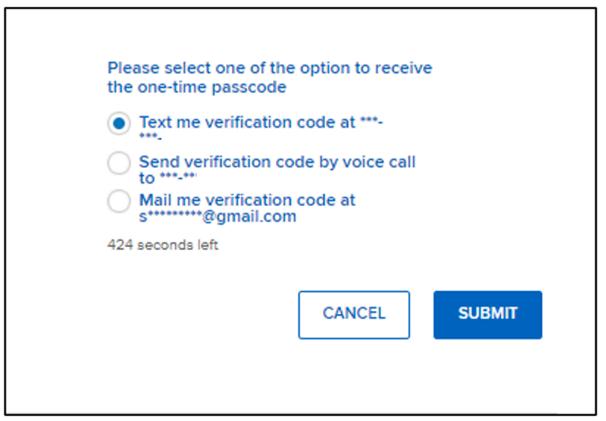Click the 'Please select one of the option' heading
Image resolution: width=606 pixels, height=421 pixels.
(270, 68)
